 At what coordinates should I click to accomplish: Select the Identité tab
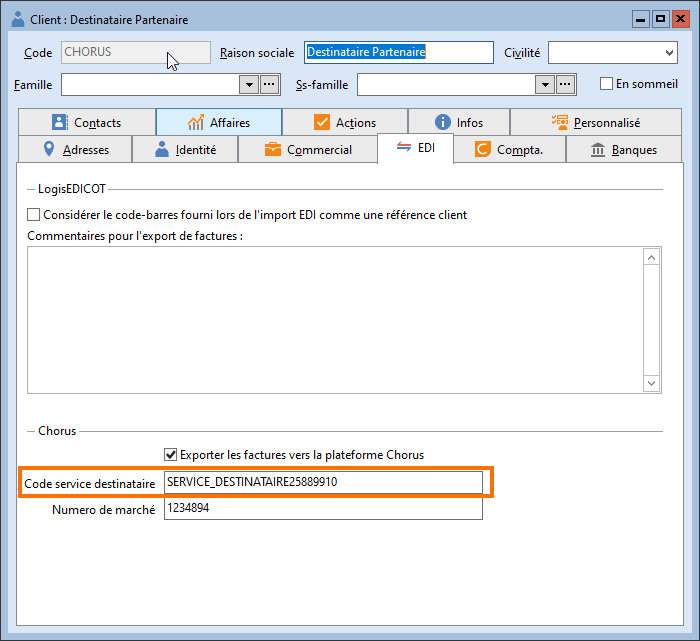185,150
